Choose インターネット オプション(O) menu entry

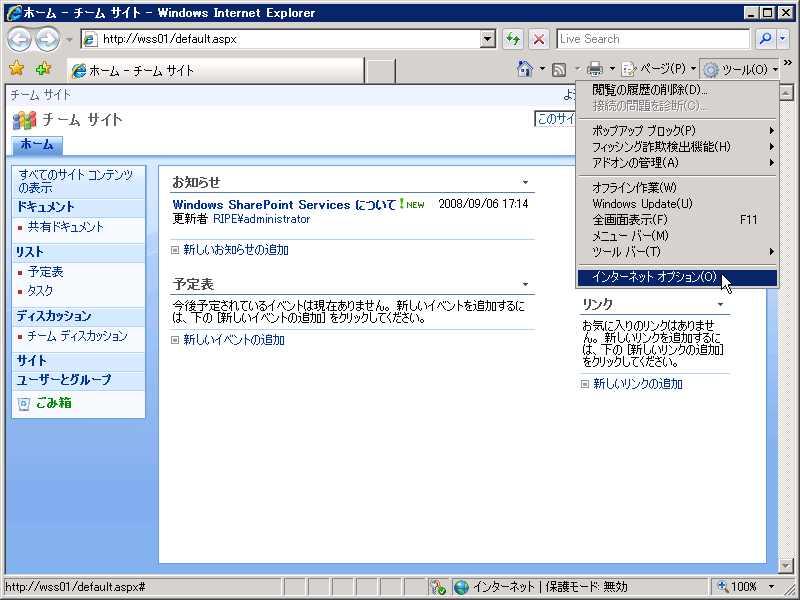[678, 278]
